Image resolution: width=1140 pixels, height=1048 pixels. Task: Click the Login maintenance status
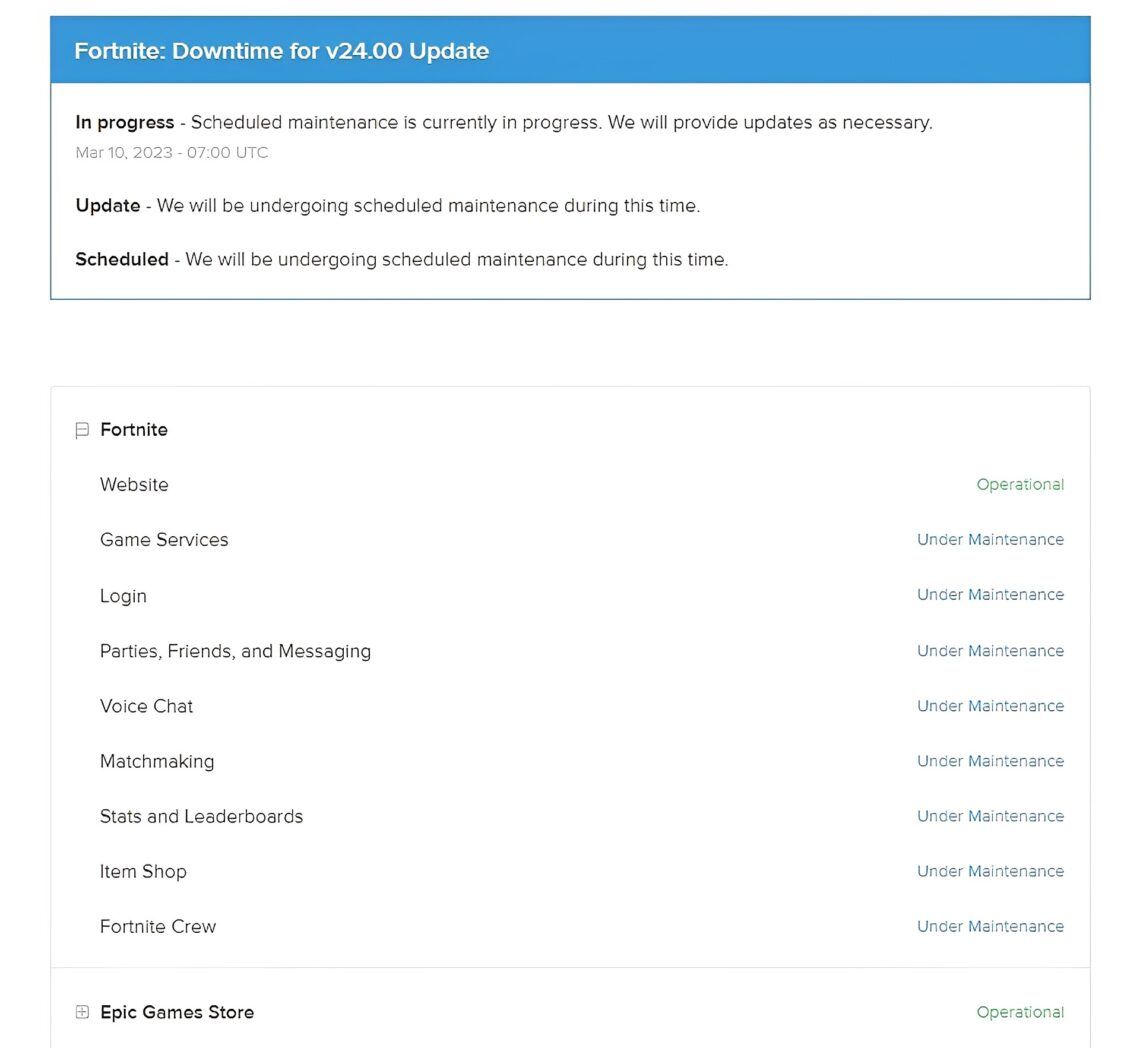[x=990, y=595]
